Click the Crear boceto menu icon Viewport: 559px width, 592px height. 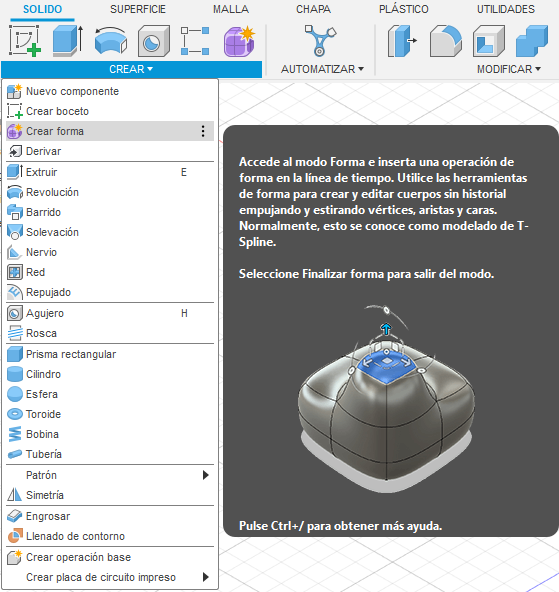coord(15,111)
